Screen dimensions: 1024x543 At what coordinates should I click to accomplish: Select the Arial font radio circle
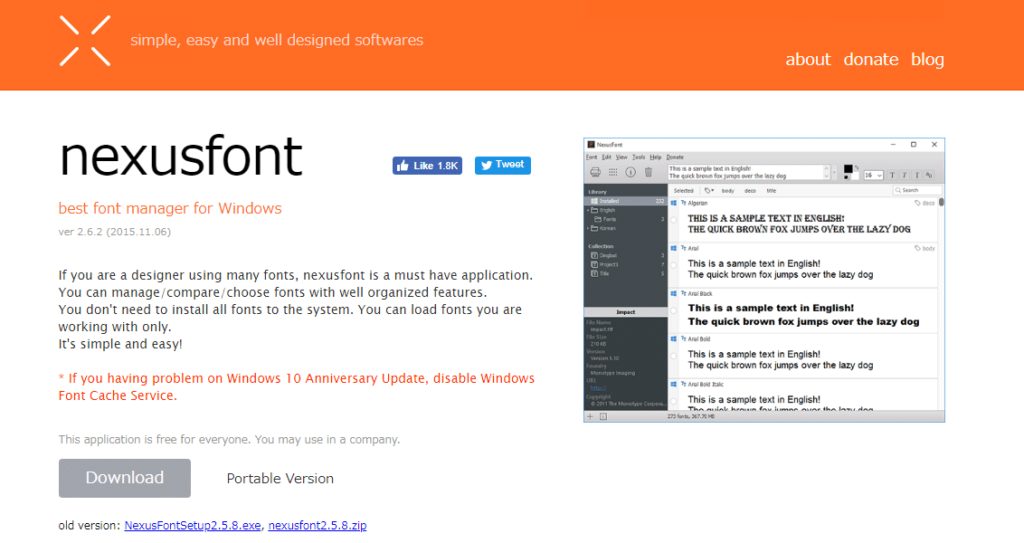point(674,265)
